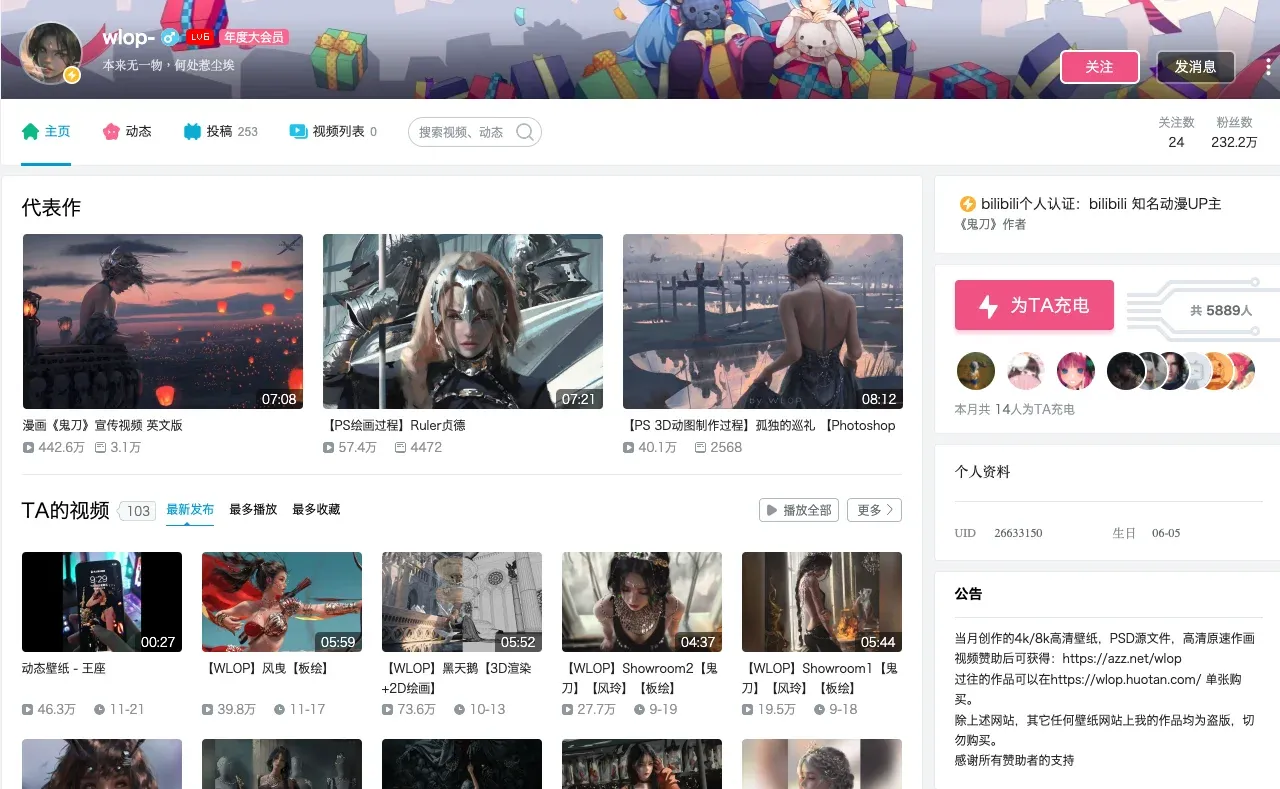Viewport: 1280px width, 789px height.
Task: Click the clock icon next to 9-18
Action: pyautogui.click(x=819, y=710)
